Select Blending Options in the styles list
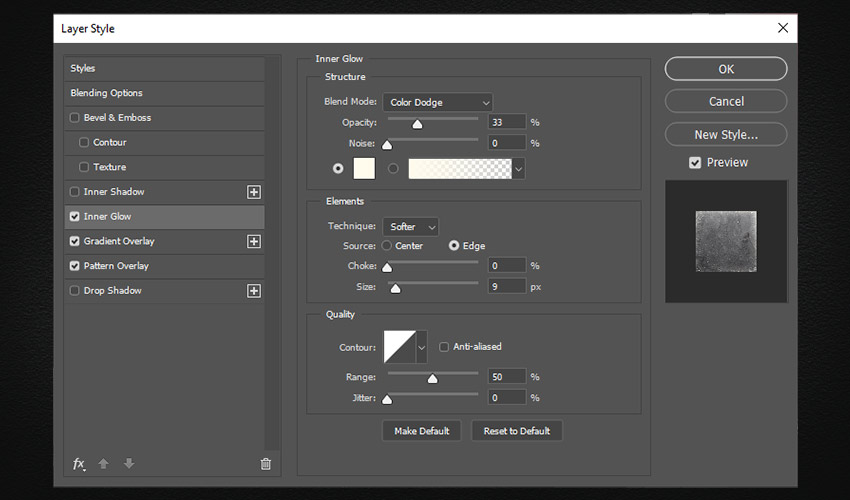The width and height of the screenshot is (850, 500). (106, 93)
